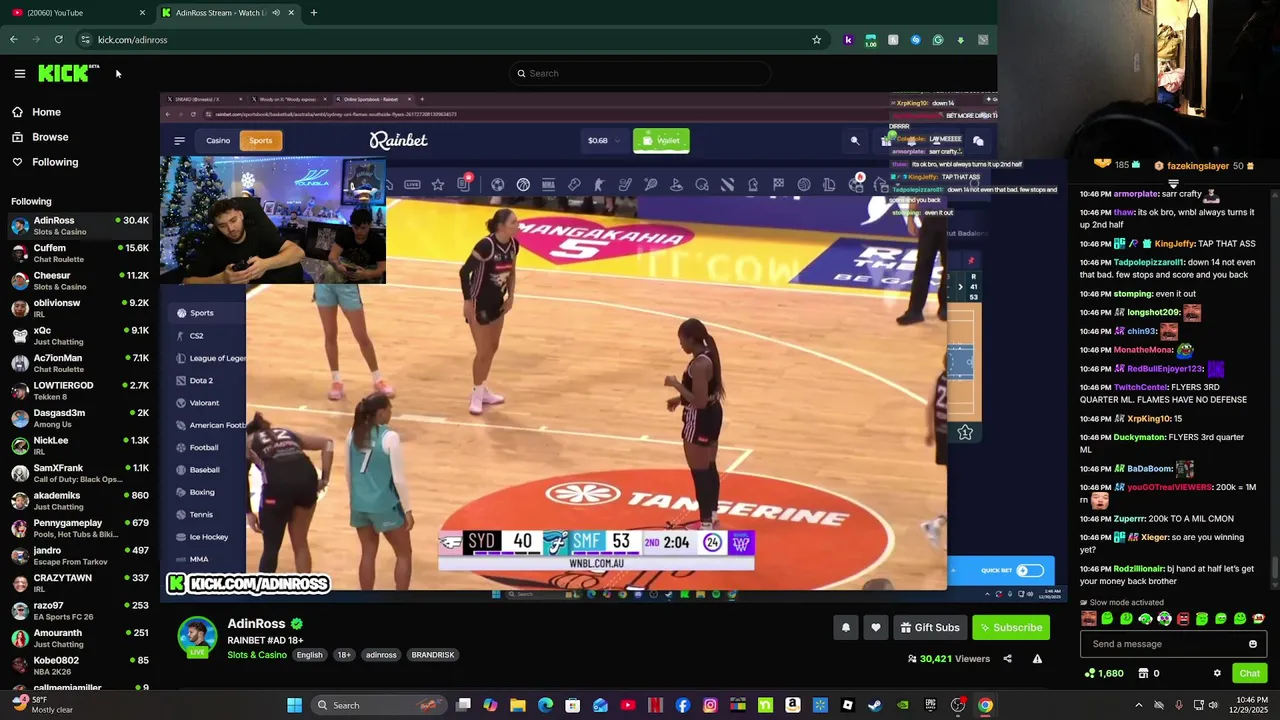The image size is (1280, 720).
Task: Click the 18+ tag
Action: tap(344, 655)
